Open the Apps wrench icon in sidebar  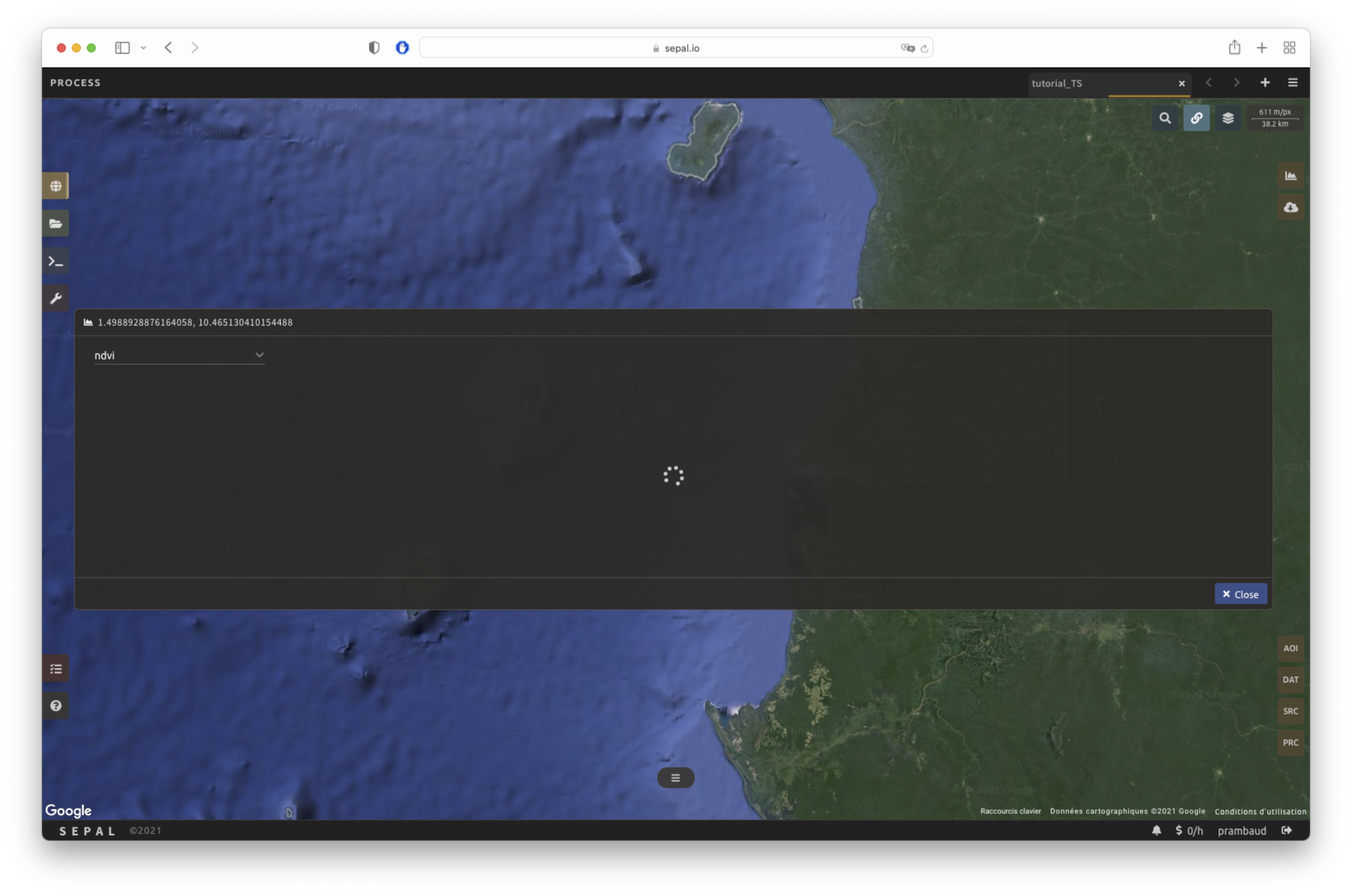55,298
